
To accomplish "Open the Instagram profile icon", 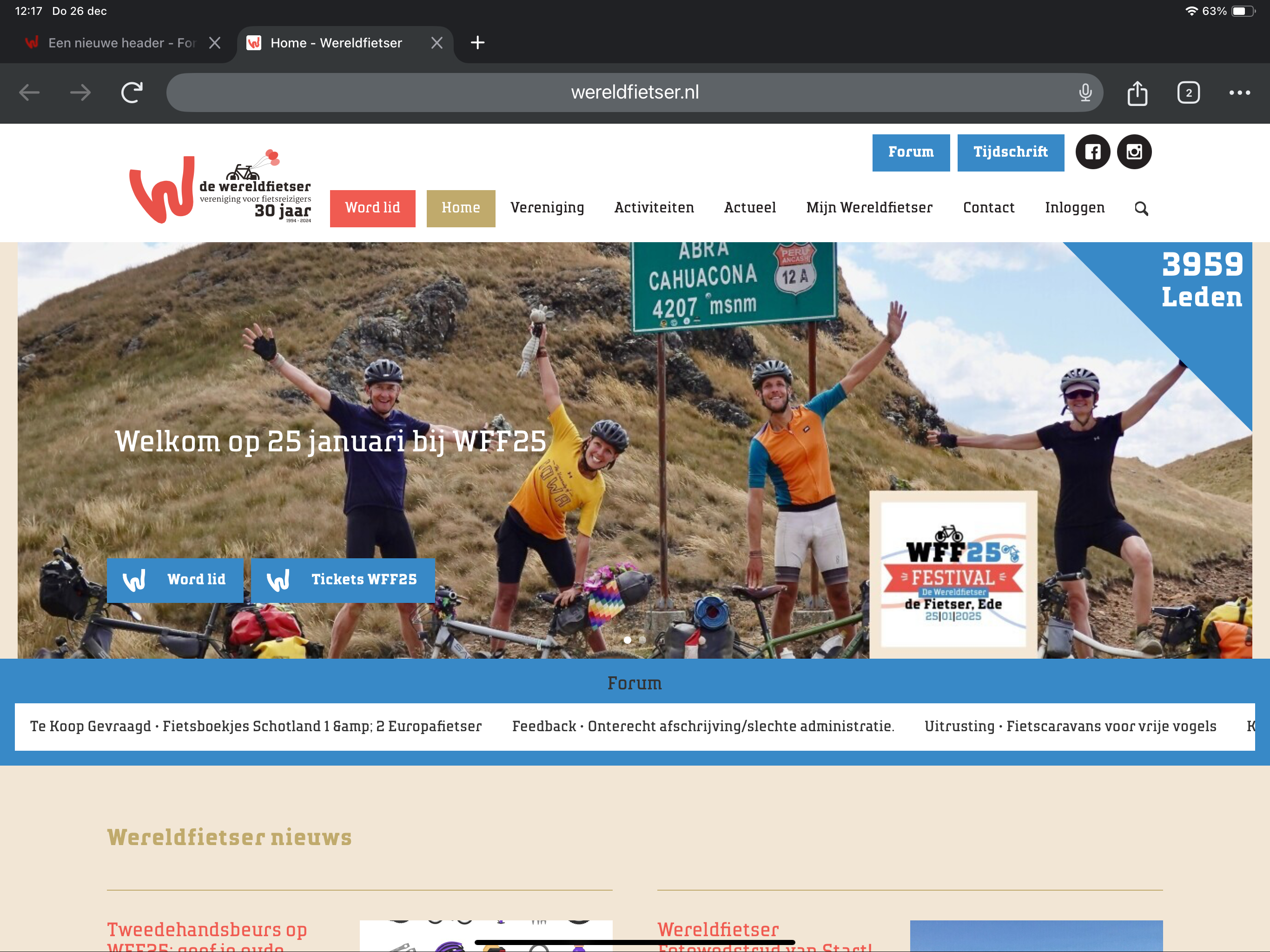I will point(1134,152).
